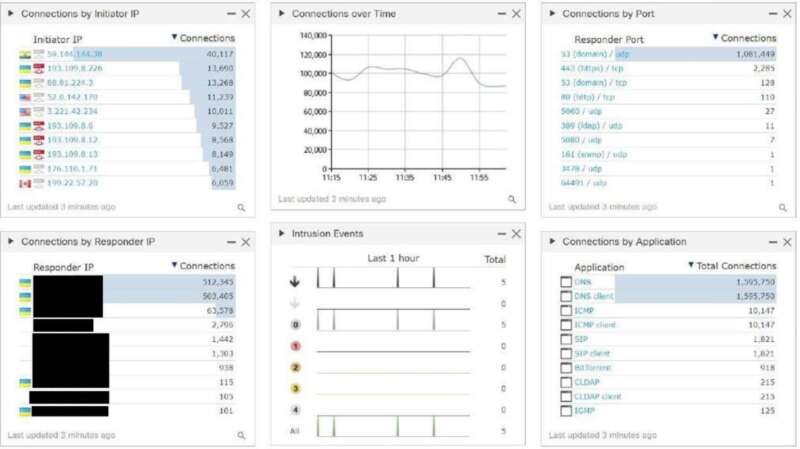
Task: Enable the SIP application checkbox
Action: point(566,339)
